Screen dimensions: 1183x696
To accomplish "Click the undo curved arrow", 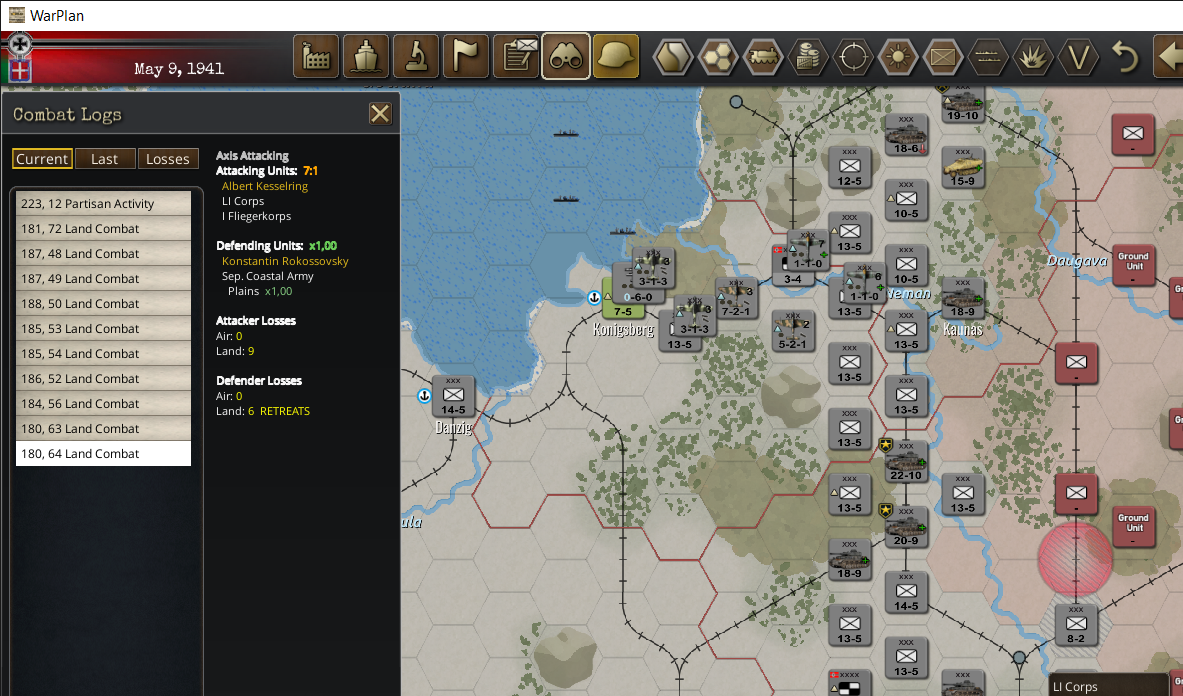I will (x=1124, y=57).
